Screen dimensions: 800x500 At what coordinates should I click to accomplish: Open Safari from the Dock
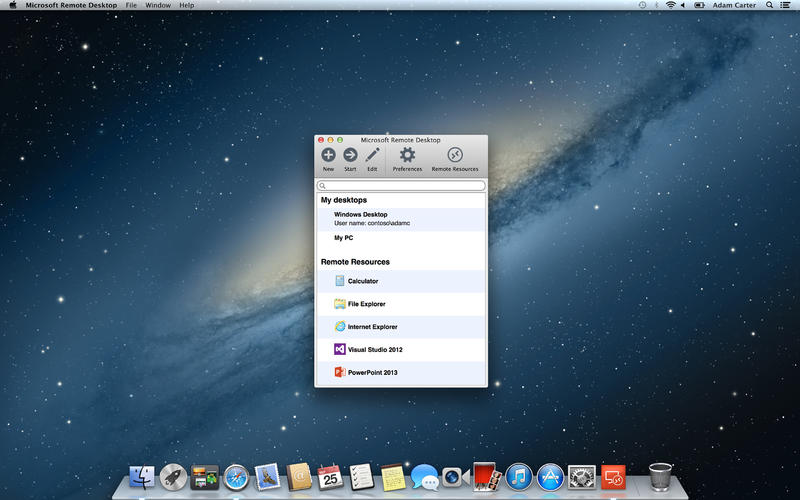point(236,477)
